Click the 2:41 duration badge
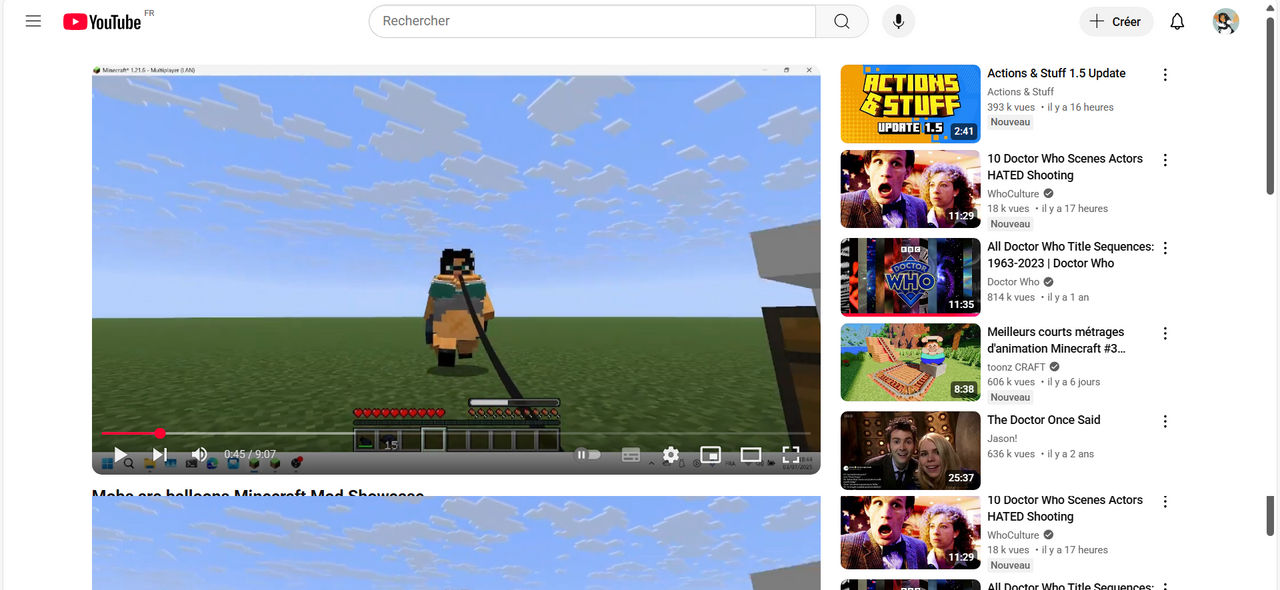The height and width of the screenshot is (590, 1280). click(x=964, y=131)
